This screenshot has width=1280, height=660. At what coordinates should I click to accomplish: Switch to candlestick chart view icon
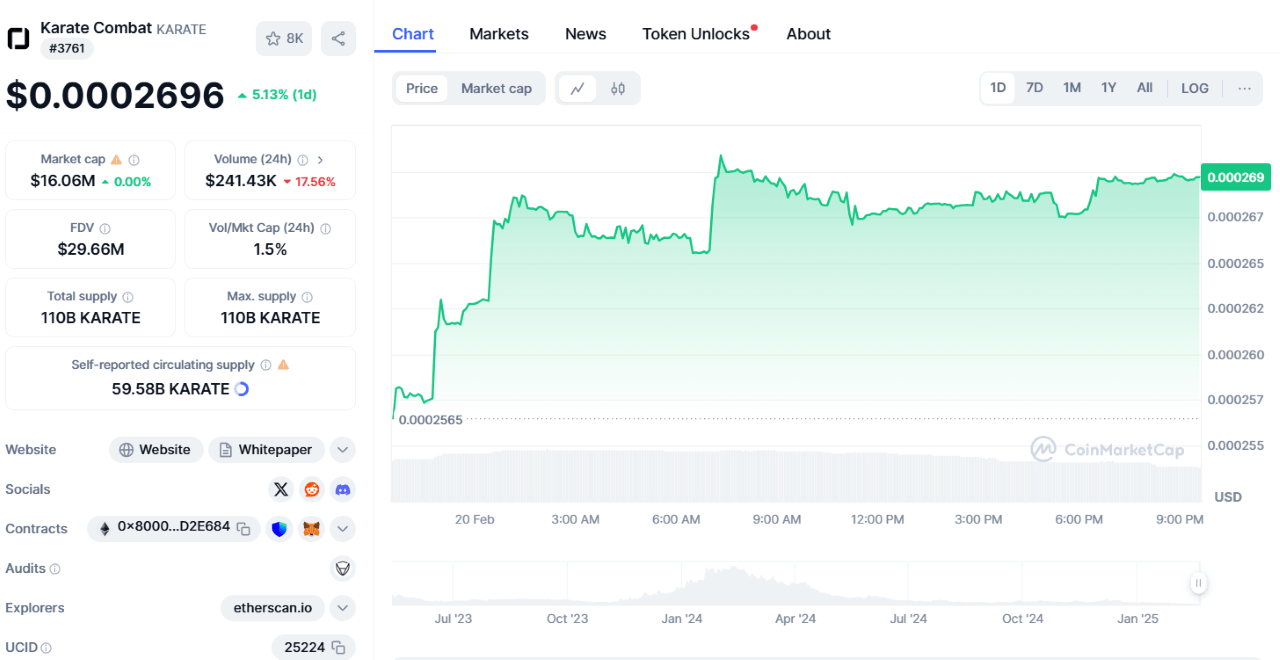tap(618, 88)
